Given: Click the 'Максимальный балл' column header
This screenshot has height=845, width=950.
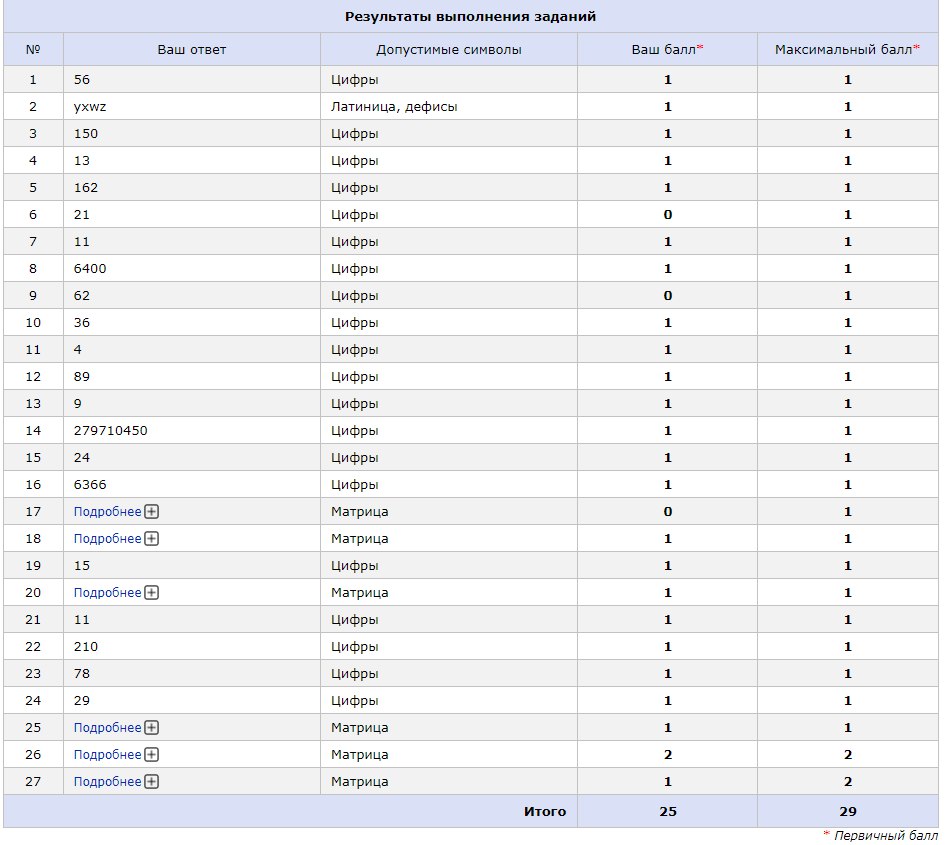Looking at the screenshot, I should (847, 50).
